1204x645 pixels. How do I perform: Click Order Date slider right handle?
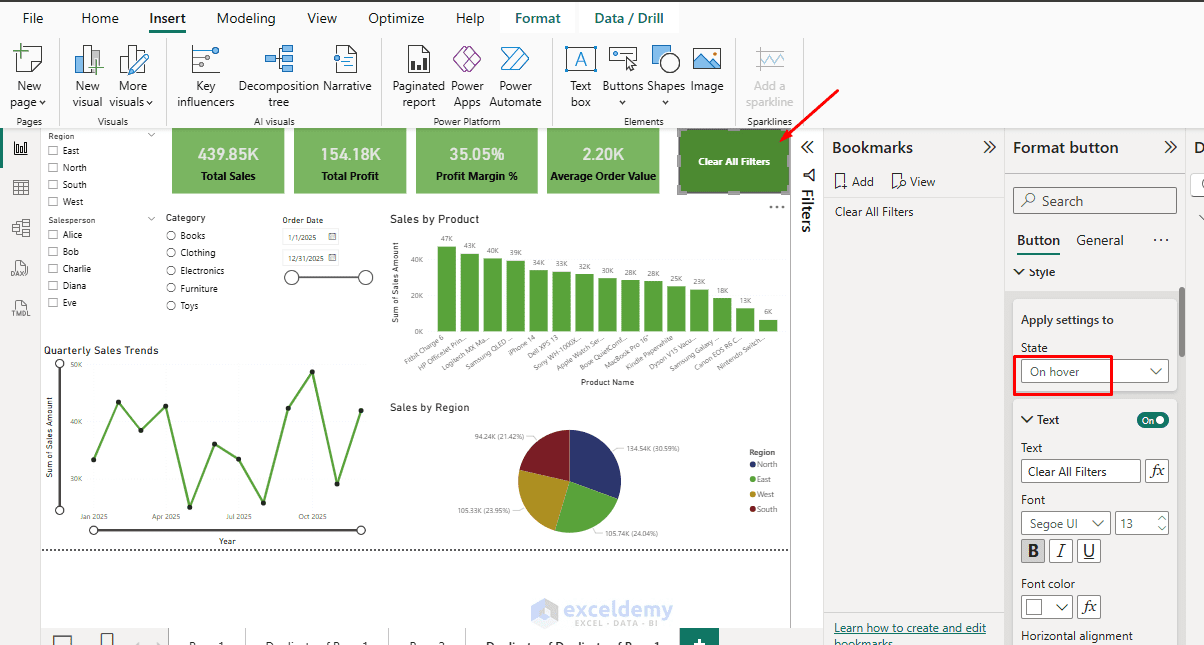coord(366,277)
